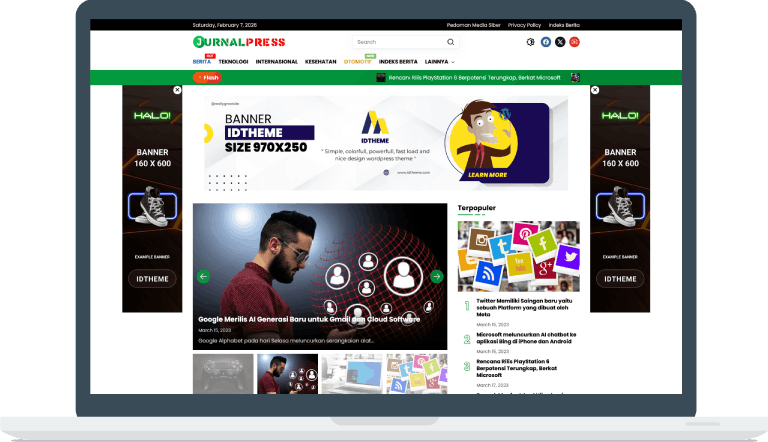
Task: Close the left 160x600 banner ad
Action: (177, 90)
